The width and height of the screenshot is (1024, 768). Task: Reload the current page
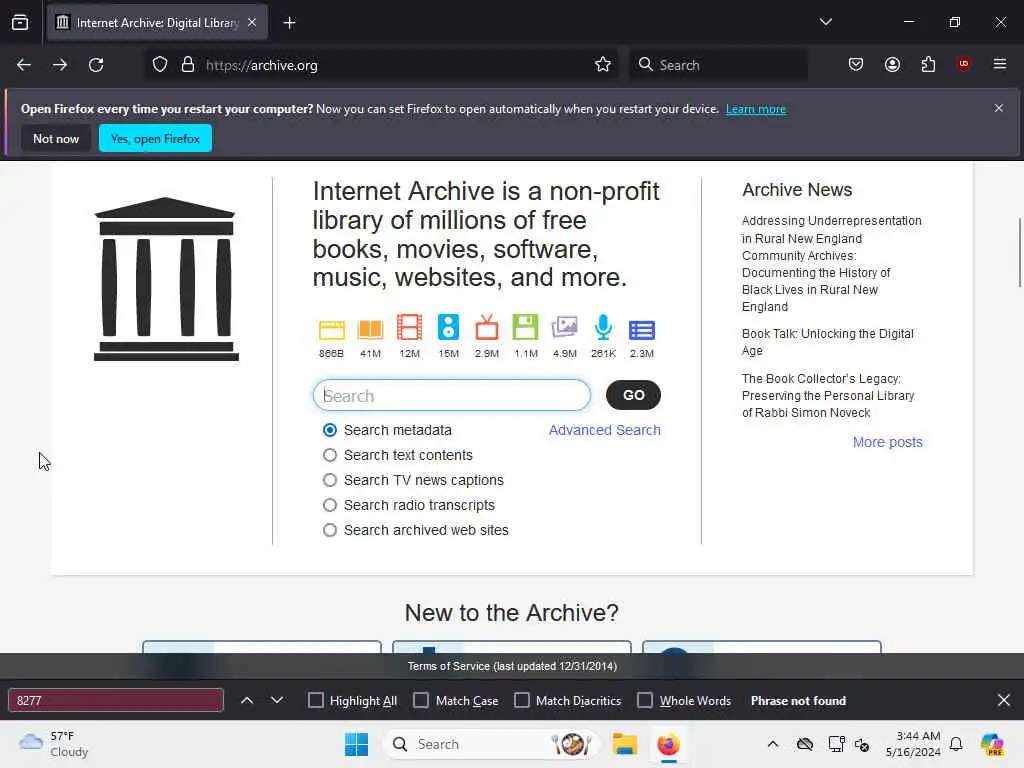point(96,65)
